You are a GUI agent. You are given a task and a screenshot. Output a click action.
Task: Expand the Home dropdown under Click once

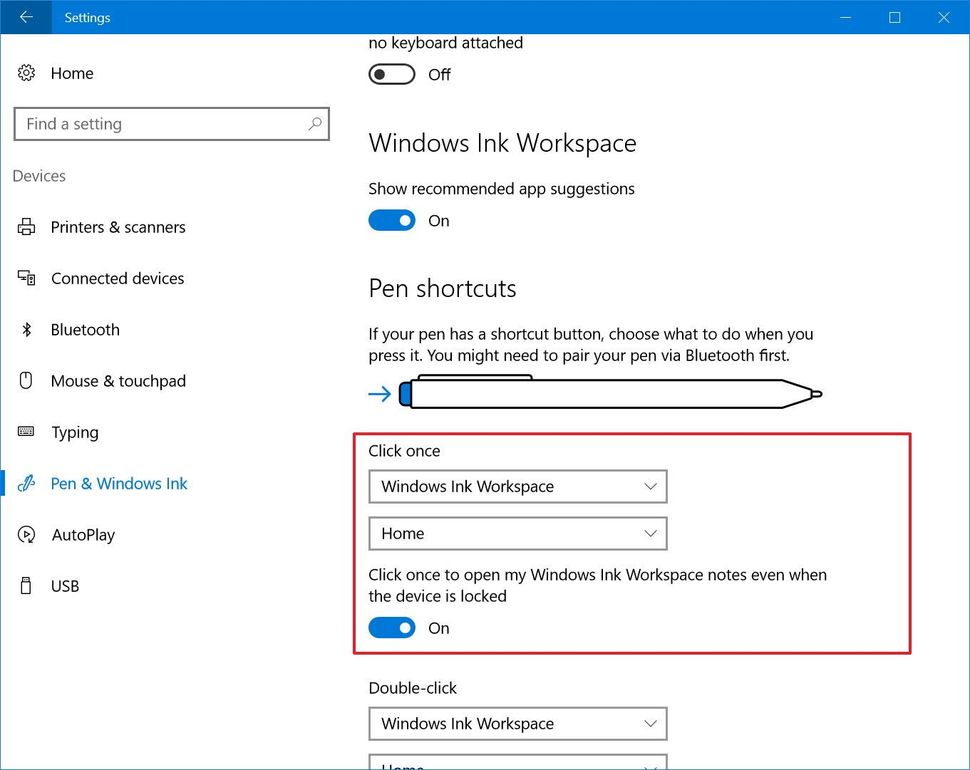(517, 533)
